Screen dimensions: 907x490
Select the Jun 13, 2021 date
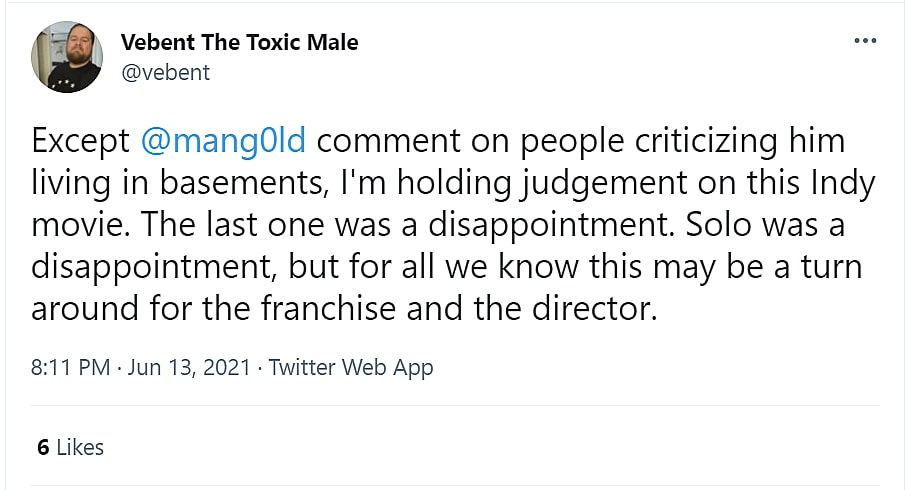(190, 367)
